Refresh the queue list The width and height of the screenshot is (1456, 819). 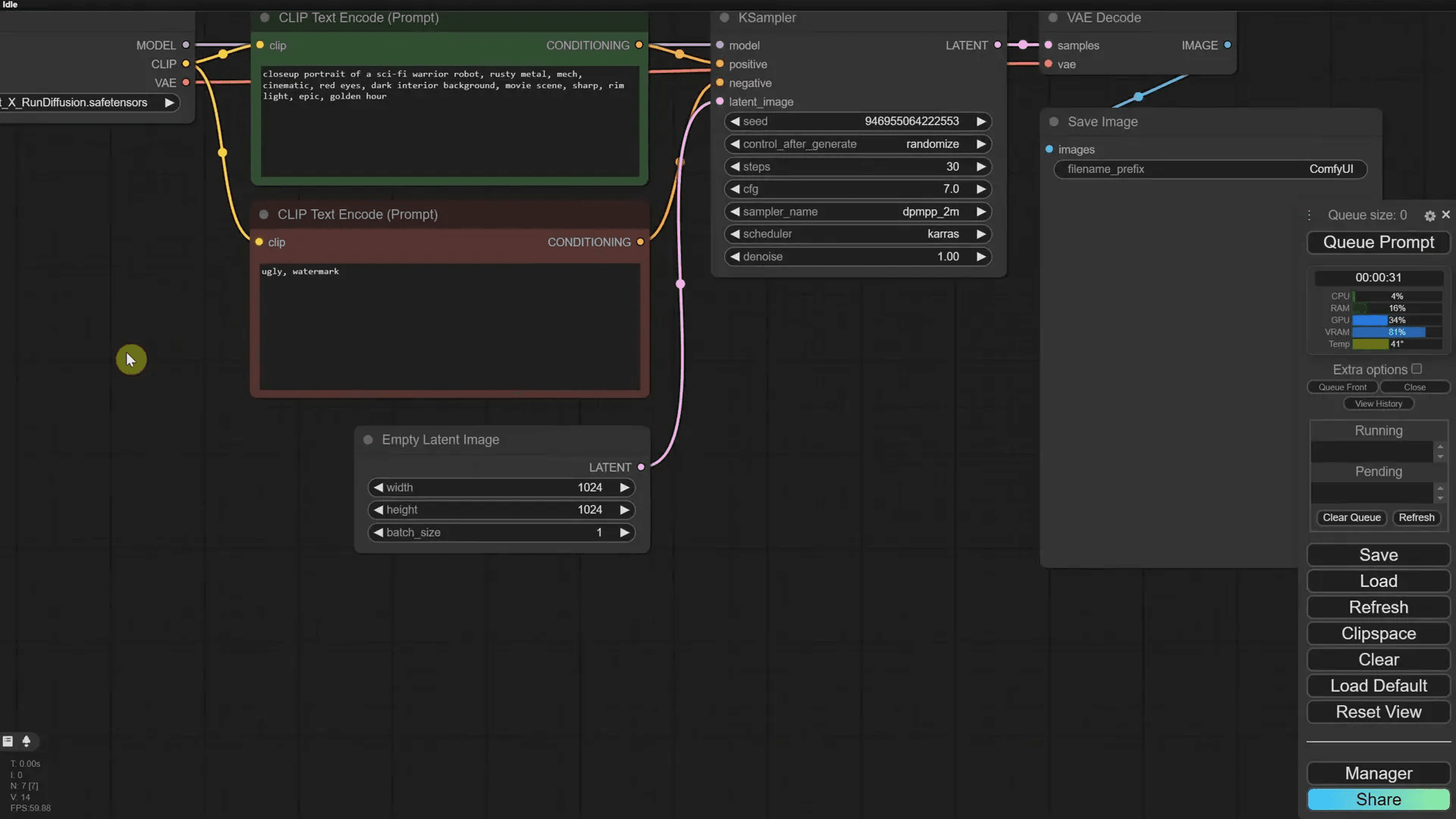pyautogui.click(x=1416, y=518)
